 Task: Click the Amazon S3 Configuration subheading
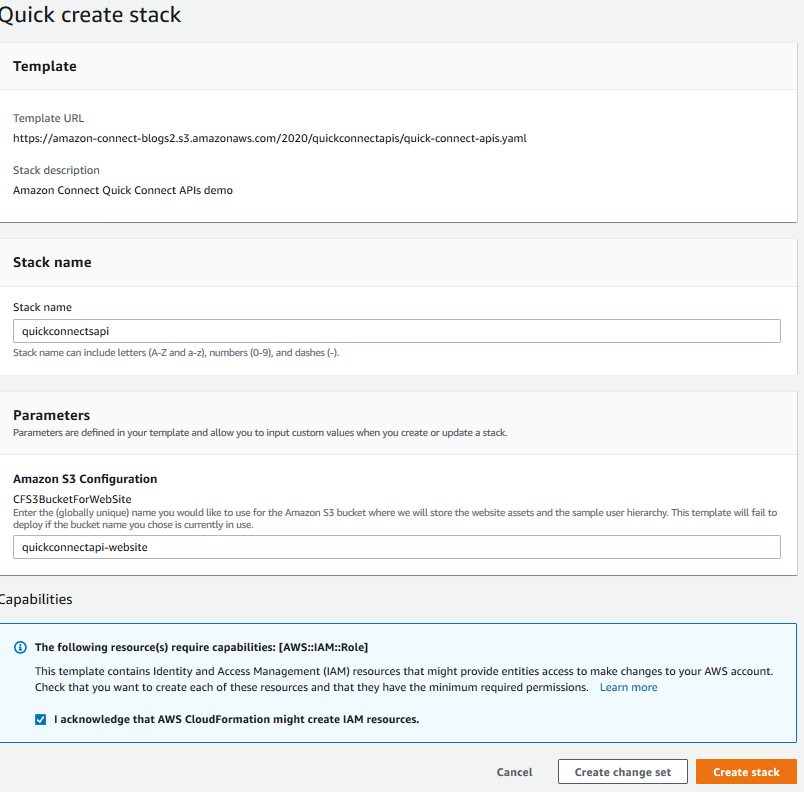(85, 479)
